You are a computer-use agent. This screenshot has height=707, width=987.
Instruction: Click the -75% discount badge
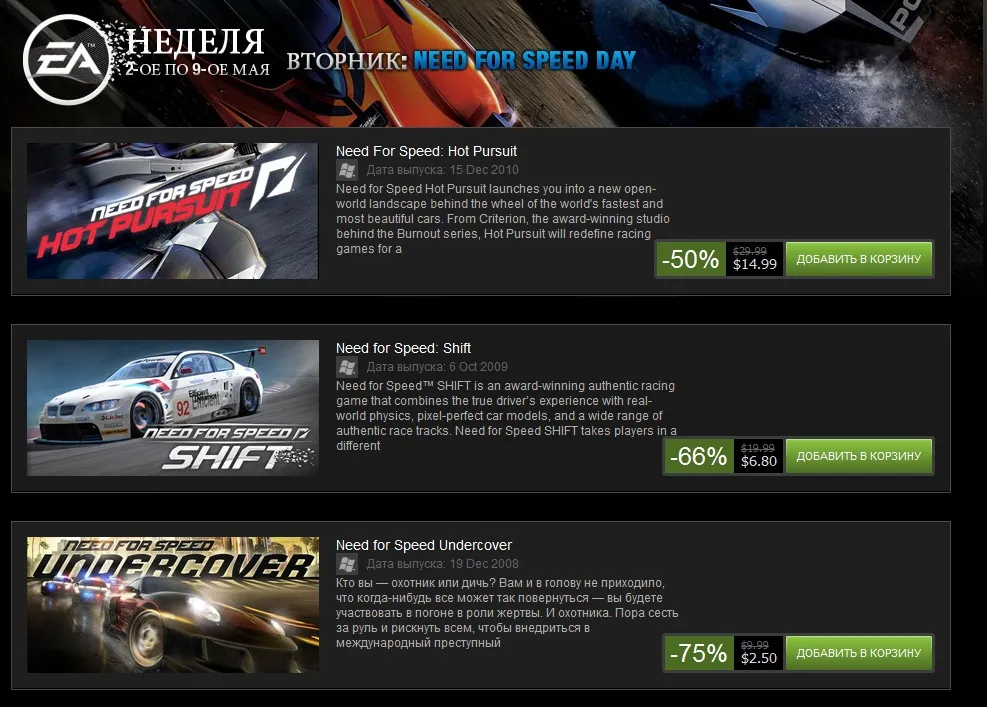point(699,653)
